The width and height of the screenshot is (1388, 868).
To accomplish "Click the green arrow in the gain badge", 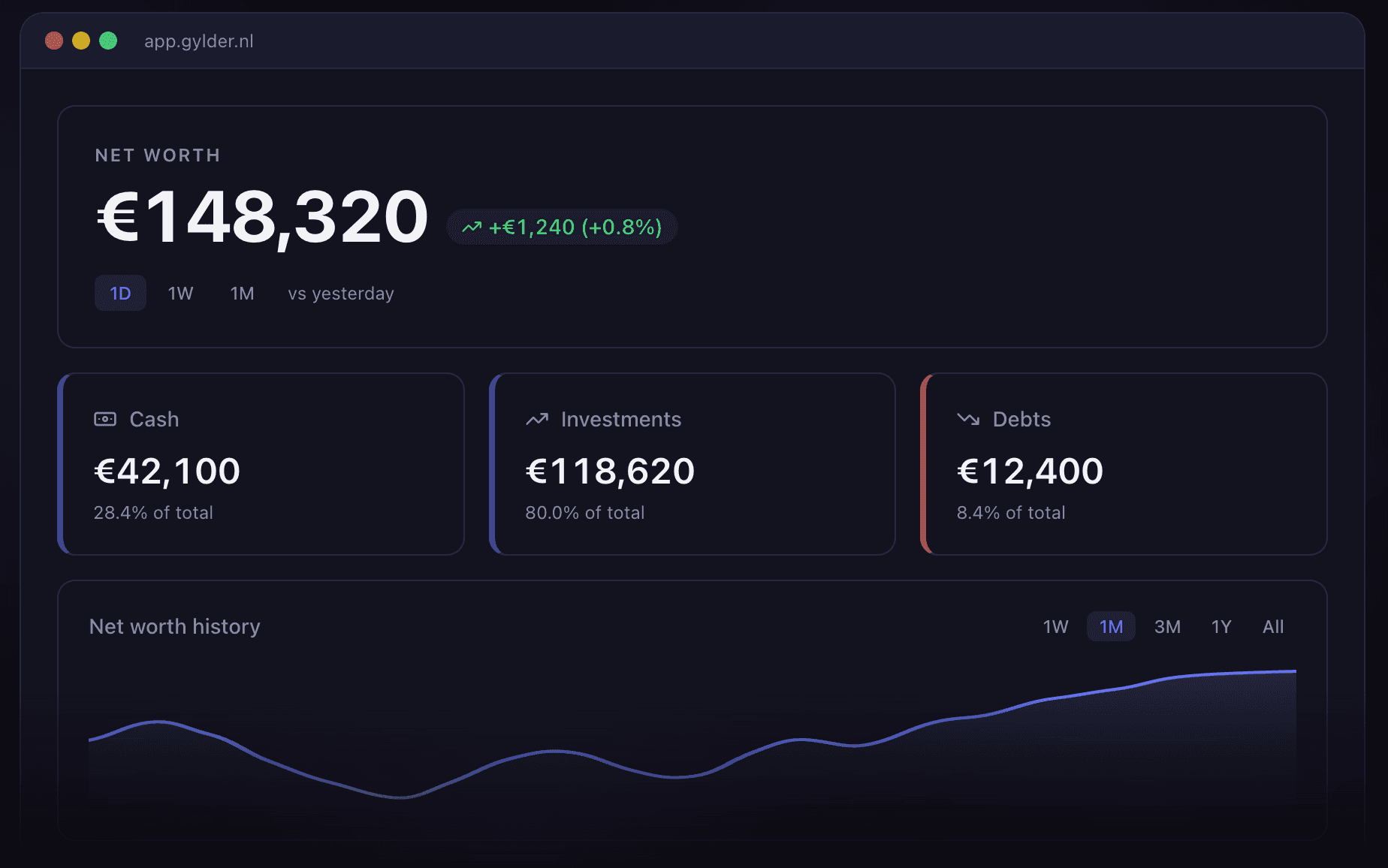I will pos(472,226).
